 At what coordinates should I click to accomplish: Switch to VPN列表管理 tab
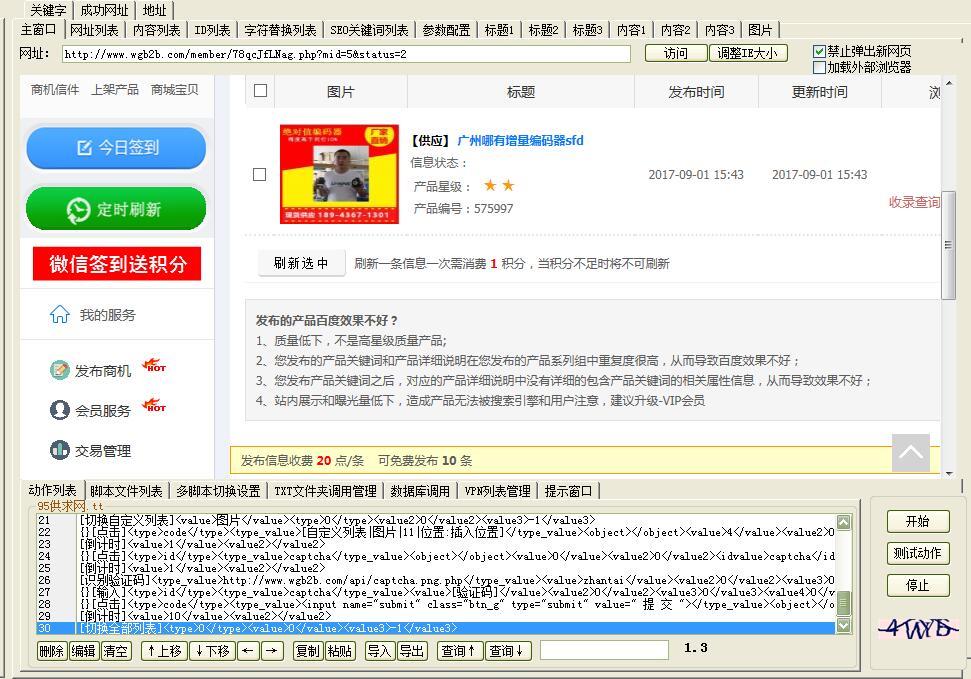[x=497, y=491]
